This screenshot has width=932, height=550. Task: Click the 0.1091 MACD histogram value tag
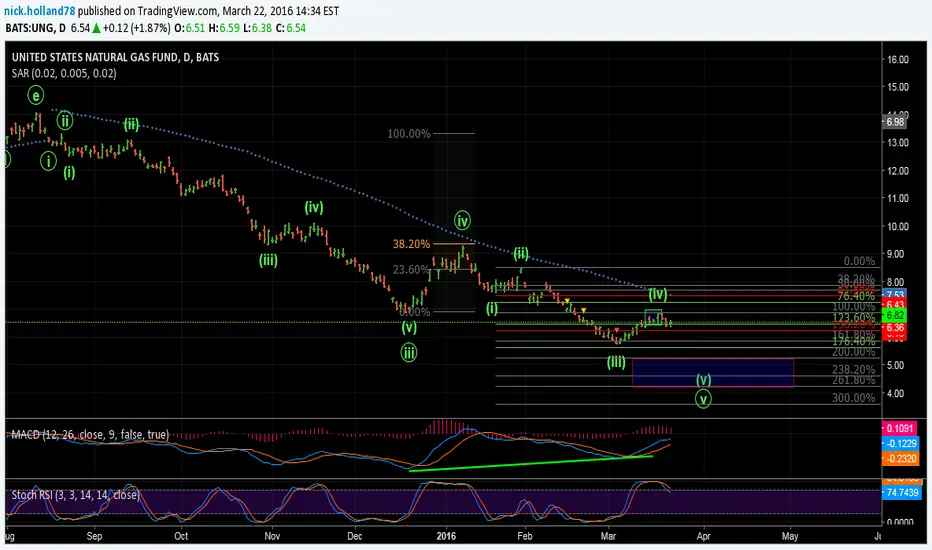point(900,428)
